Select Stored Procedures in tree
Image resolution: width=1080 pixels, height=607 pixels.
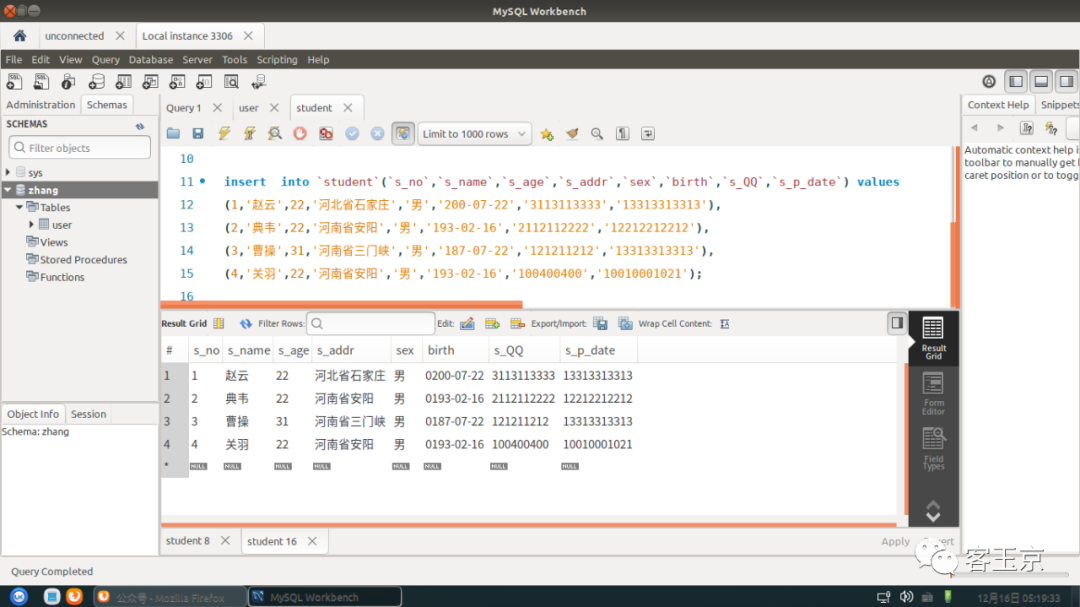83,260
